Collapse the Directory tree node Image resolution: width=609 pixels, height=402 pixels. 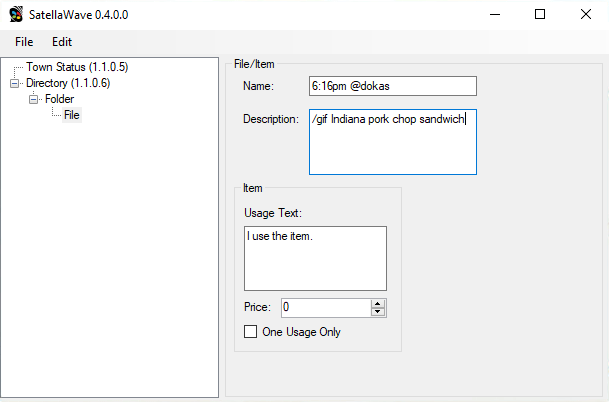(14, 83)
